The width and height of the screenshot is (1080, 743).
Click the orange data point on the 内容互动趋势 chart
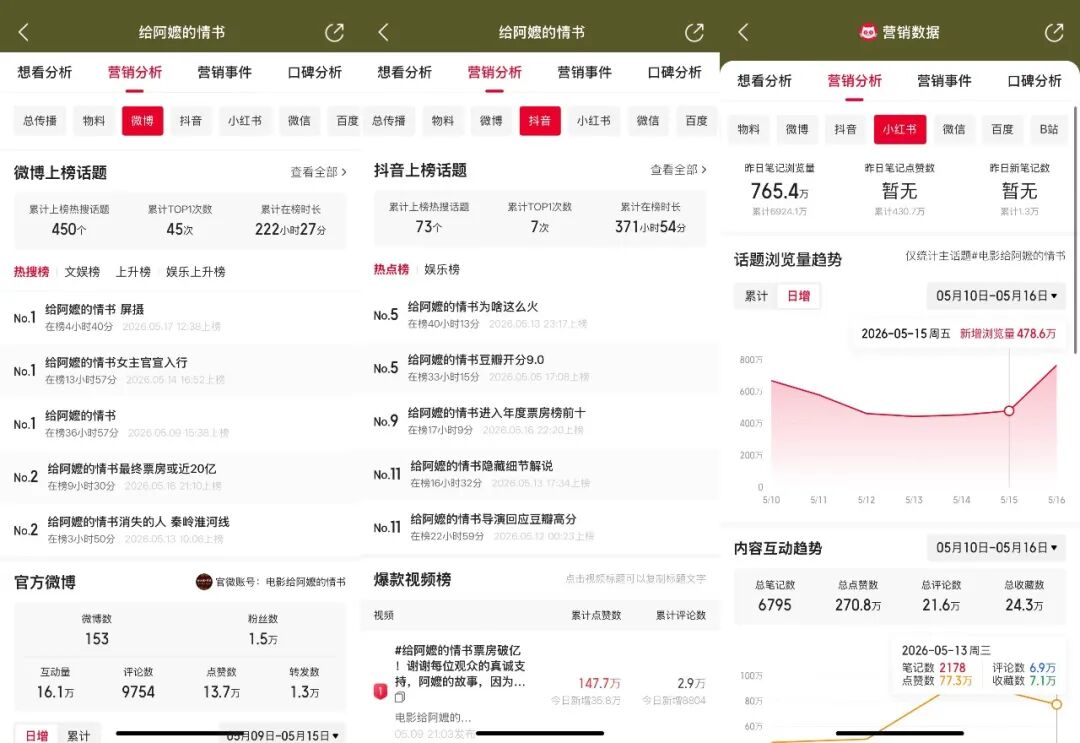1057,704
